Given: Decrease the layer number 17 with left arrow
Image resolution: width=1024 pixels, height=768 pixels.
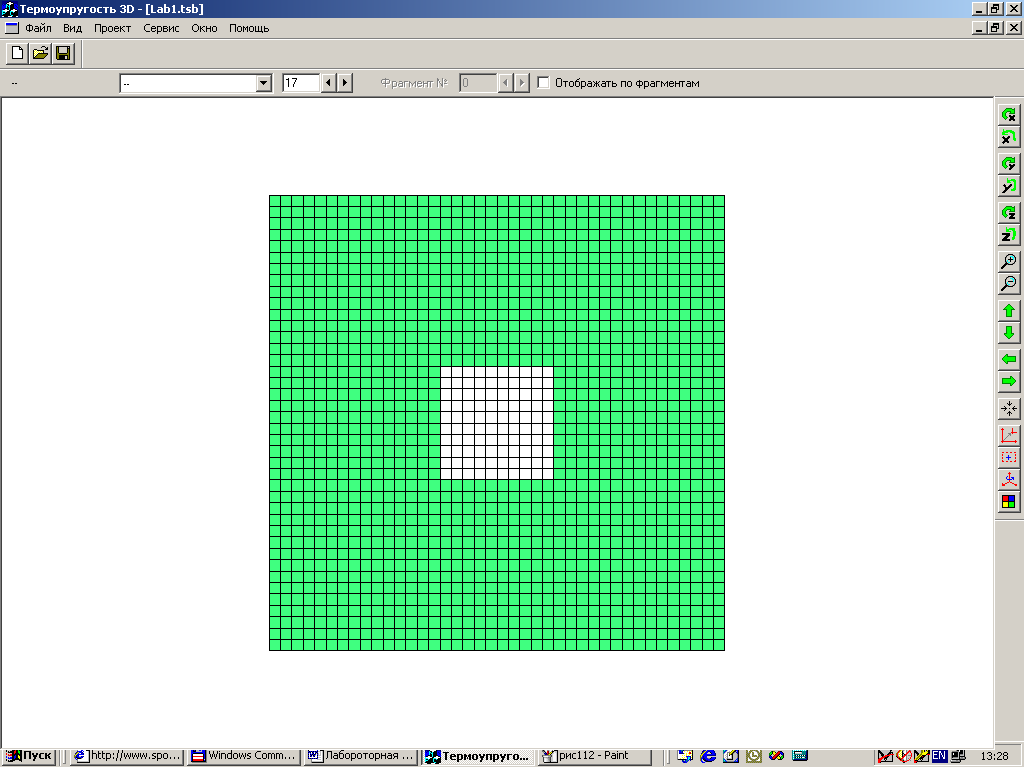Looking at the screenshot, I should tap(328, 83).
